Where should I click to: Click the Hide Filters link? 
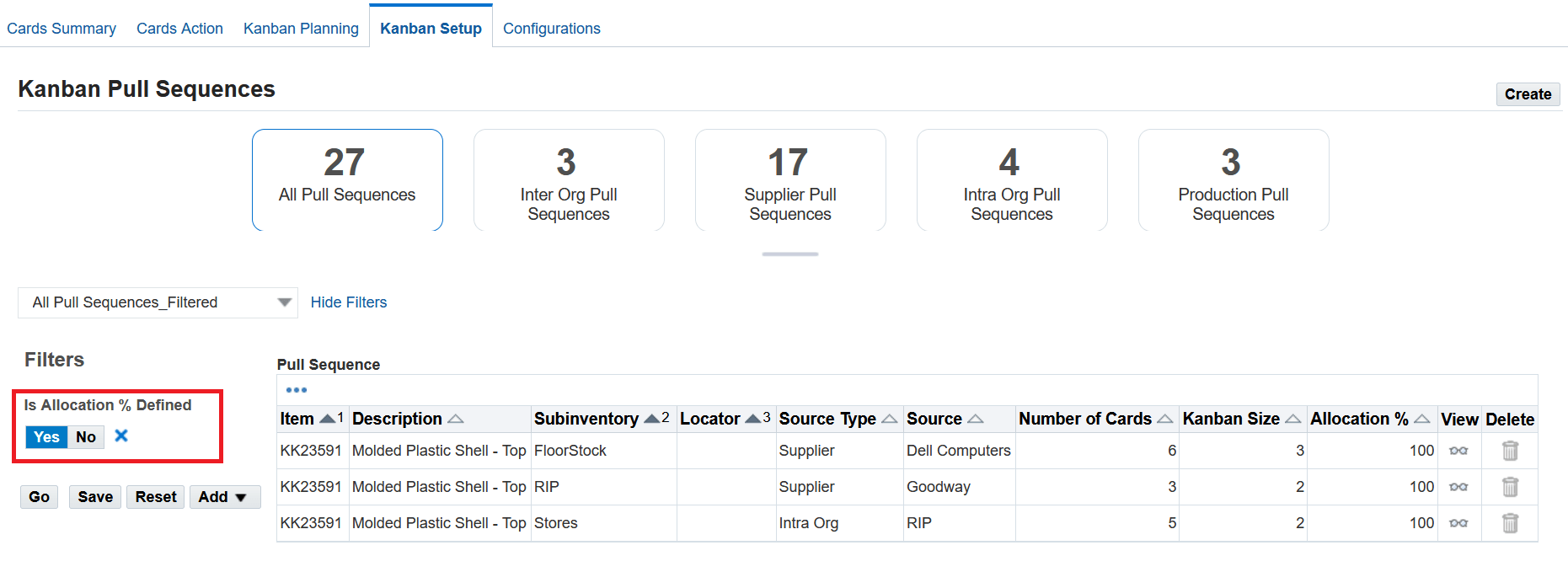click(x=349, y=302)
